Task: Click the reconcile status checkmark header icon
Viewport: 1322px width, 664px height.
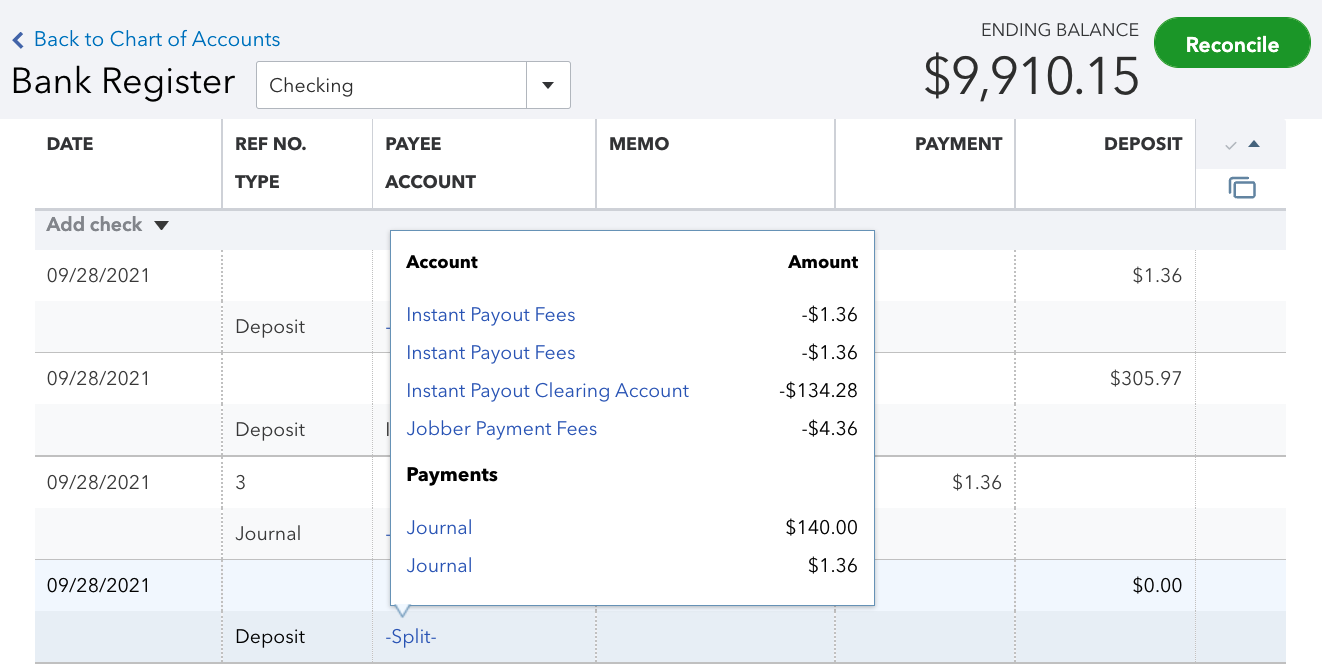Action: click(x=1231, y=145)
